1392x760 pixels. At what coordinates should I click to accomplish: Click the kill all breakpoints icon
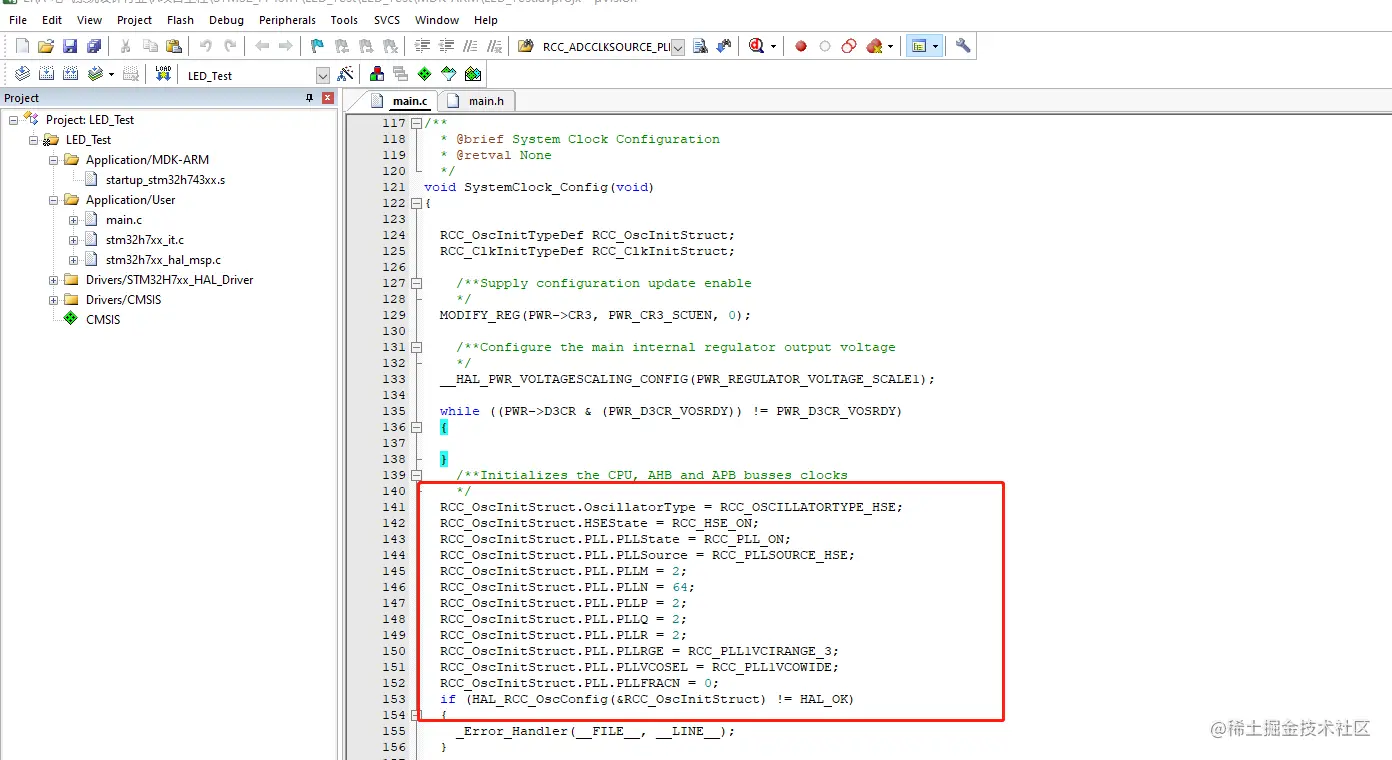(874, 46)
